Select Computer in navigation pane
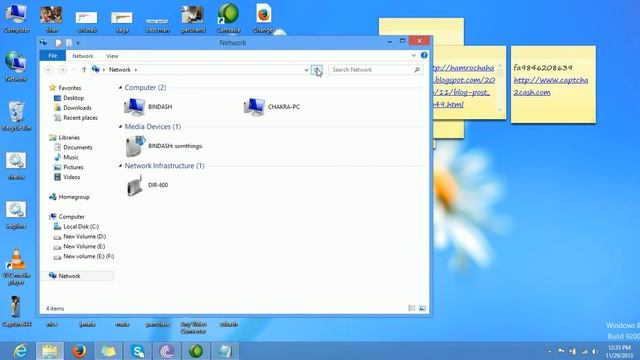This screenshot has width=640, height=360. pyautogui.click(x=67, y=217)
